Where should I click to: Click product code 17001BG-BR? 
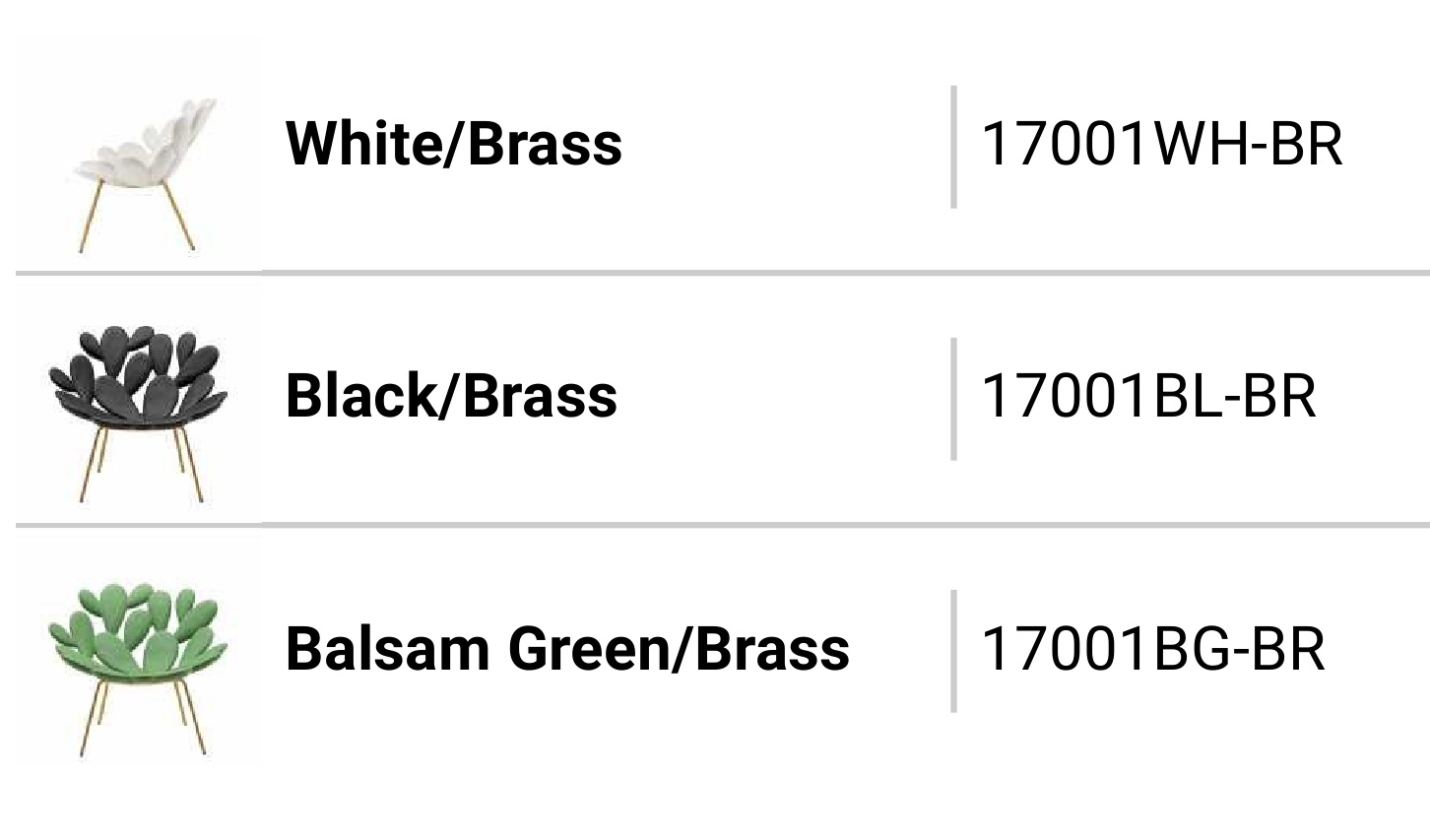[x=1153, y=650]
